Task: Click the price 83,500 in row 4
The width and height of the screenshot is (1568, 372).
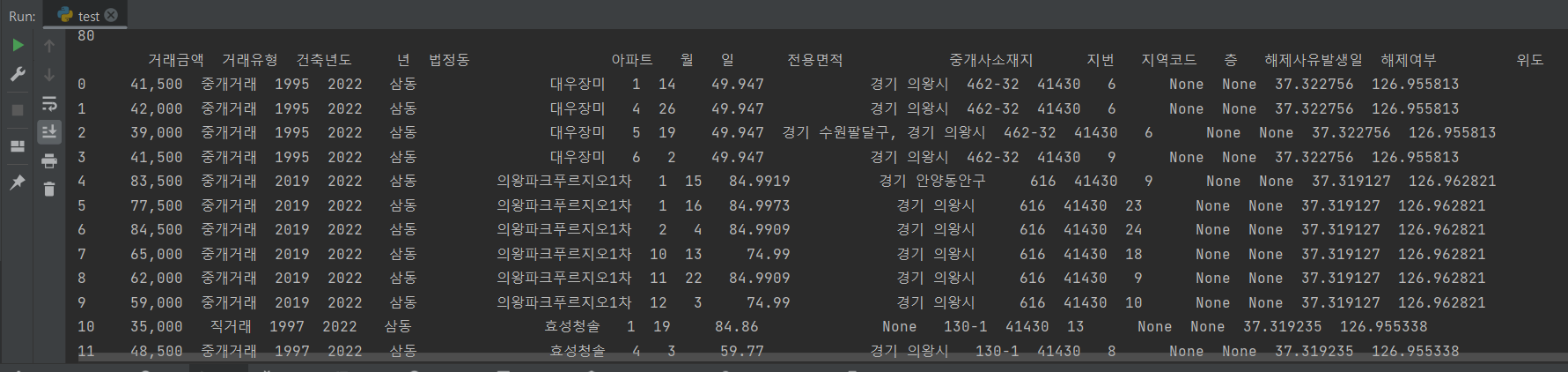Action: 157,182
